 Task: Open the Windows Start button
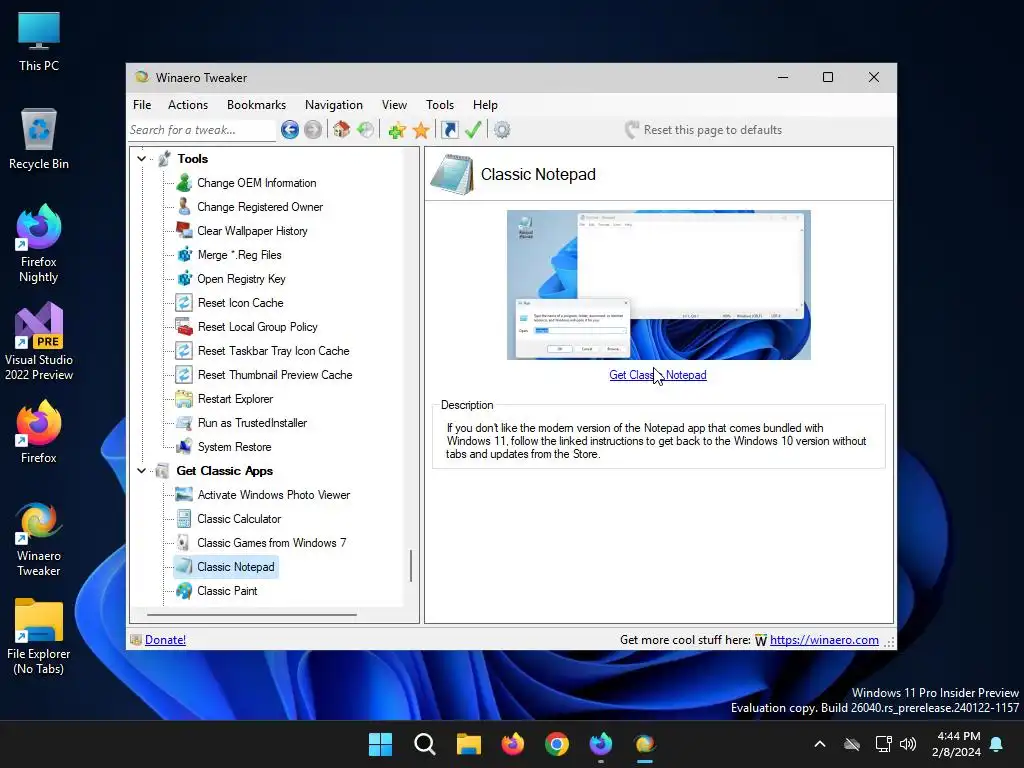pyautogui.click(x=380, y=744)
